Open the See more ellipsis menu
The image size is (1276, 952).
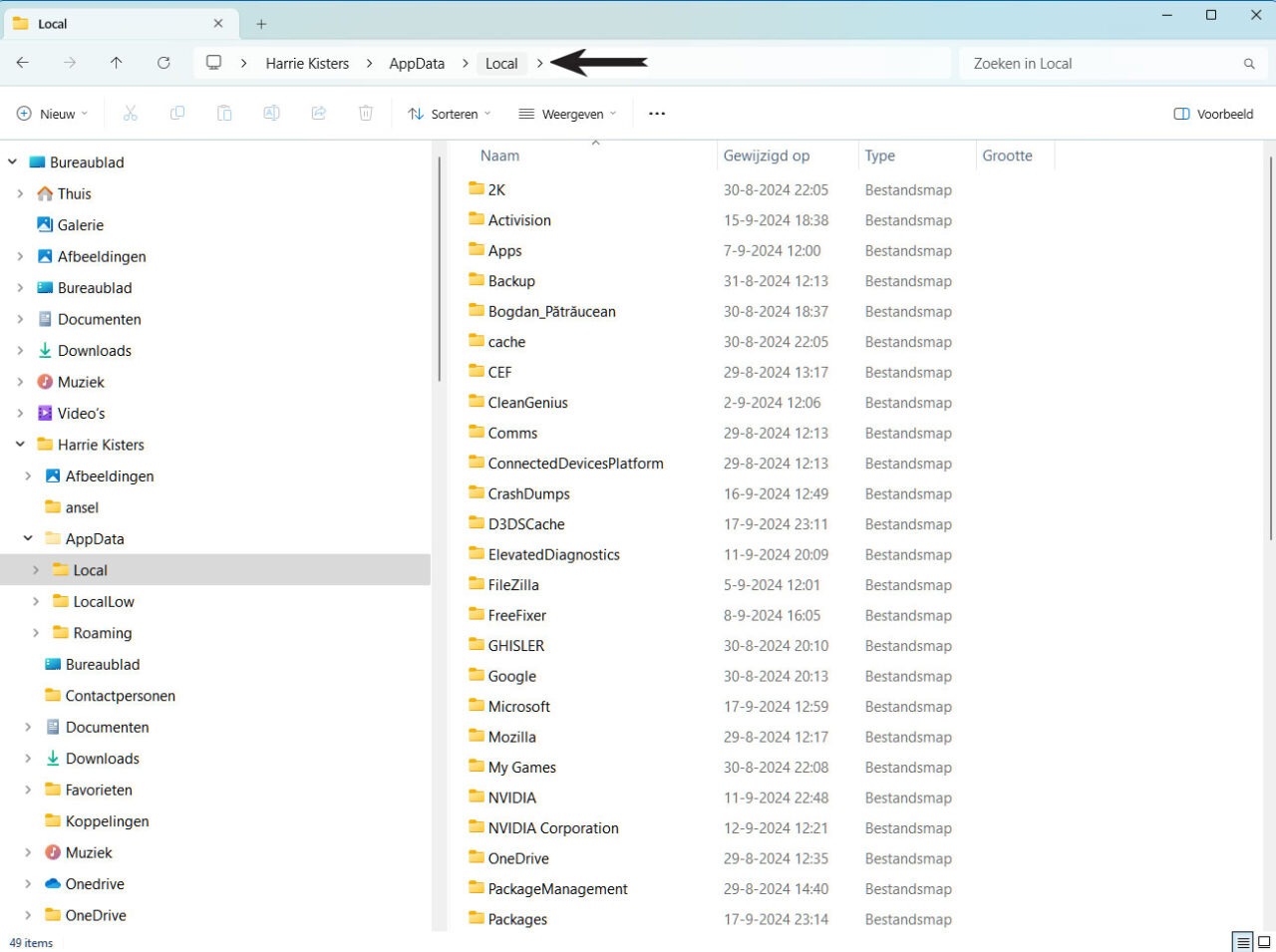pyautogui.click(x=656, y=113)
